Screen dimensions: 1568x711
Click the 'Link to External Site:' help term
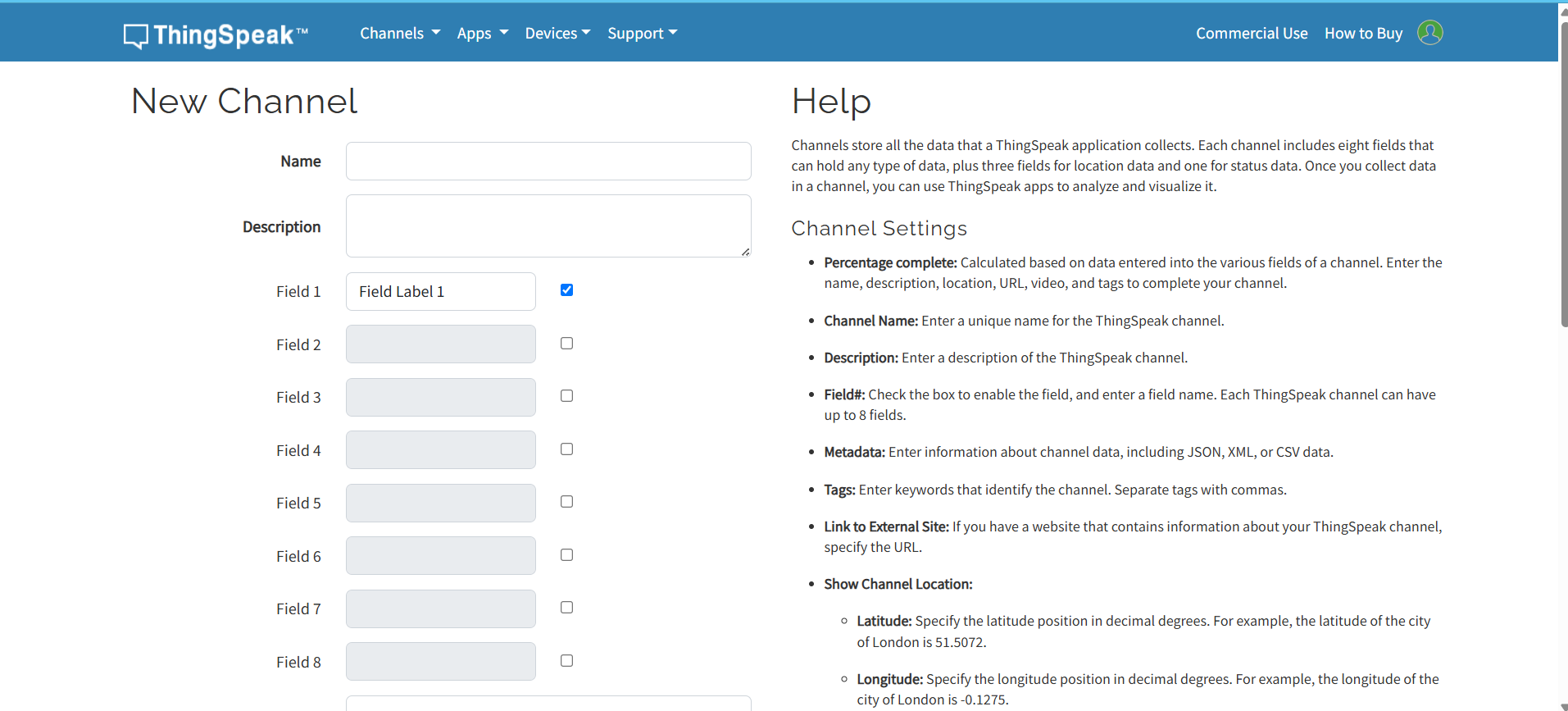(x=887, y=526)
